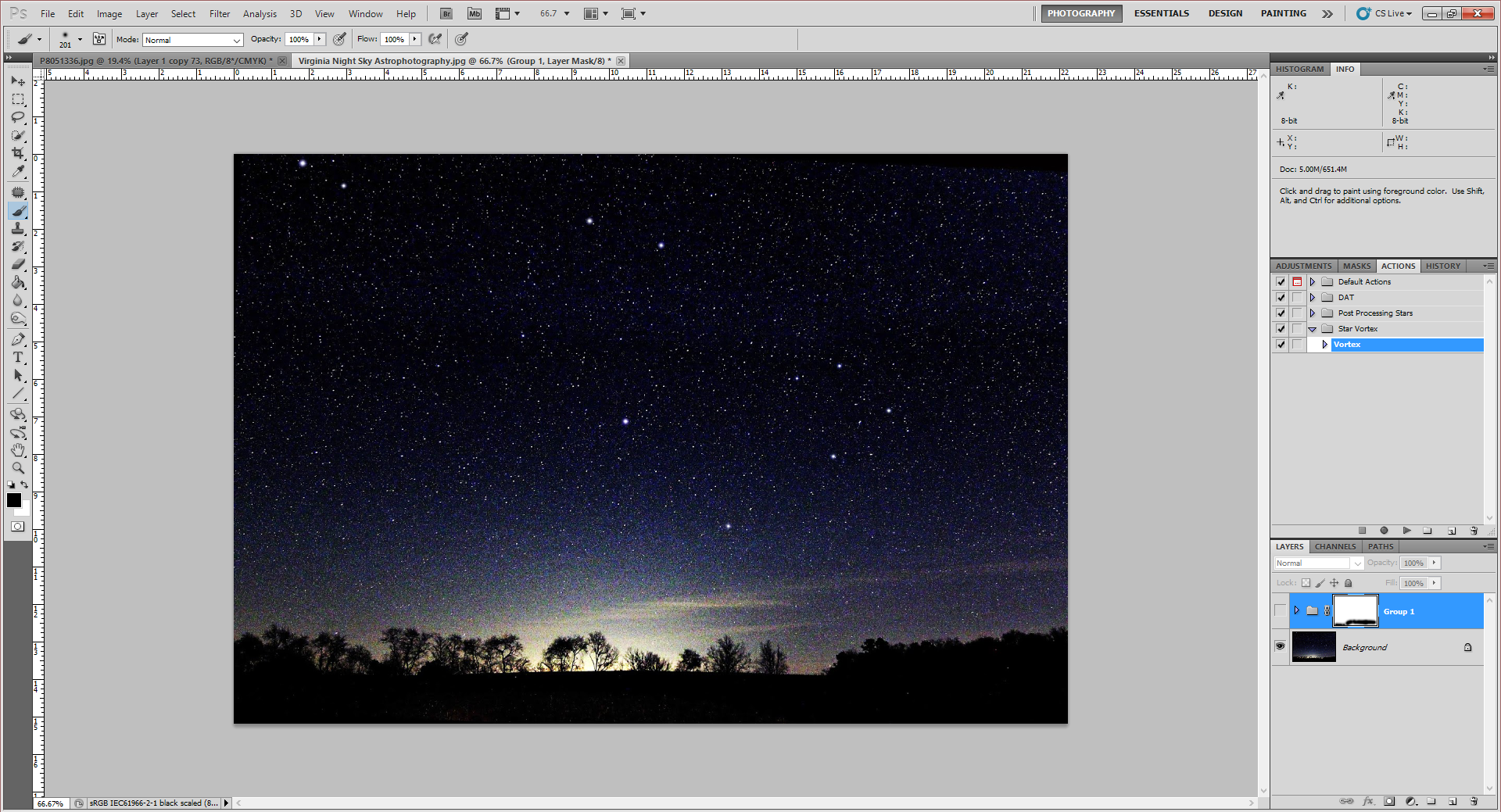This screenshot has height=812, width=1501.
Task: Select the Line shape tool
Action: pyautogui.click(x=18, y=393)
